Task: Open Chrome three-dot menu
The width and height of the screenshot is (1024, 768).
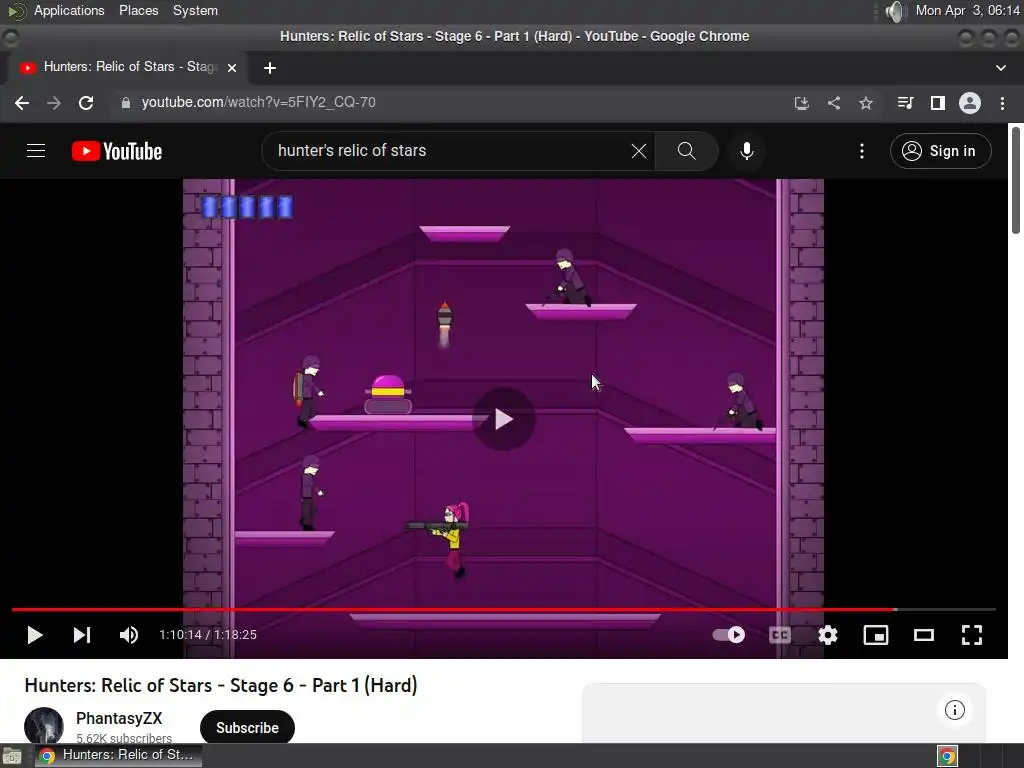Action: pyautogui.click(x=1002, y=103)
